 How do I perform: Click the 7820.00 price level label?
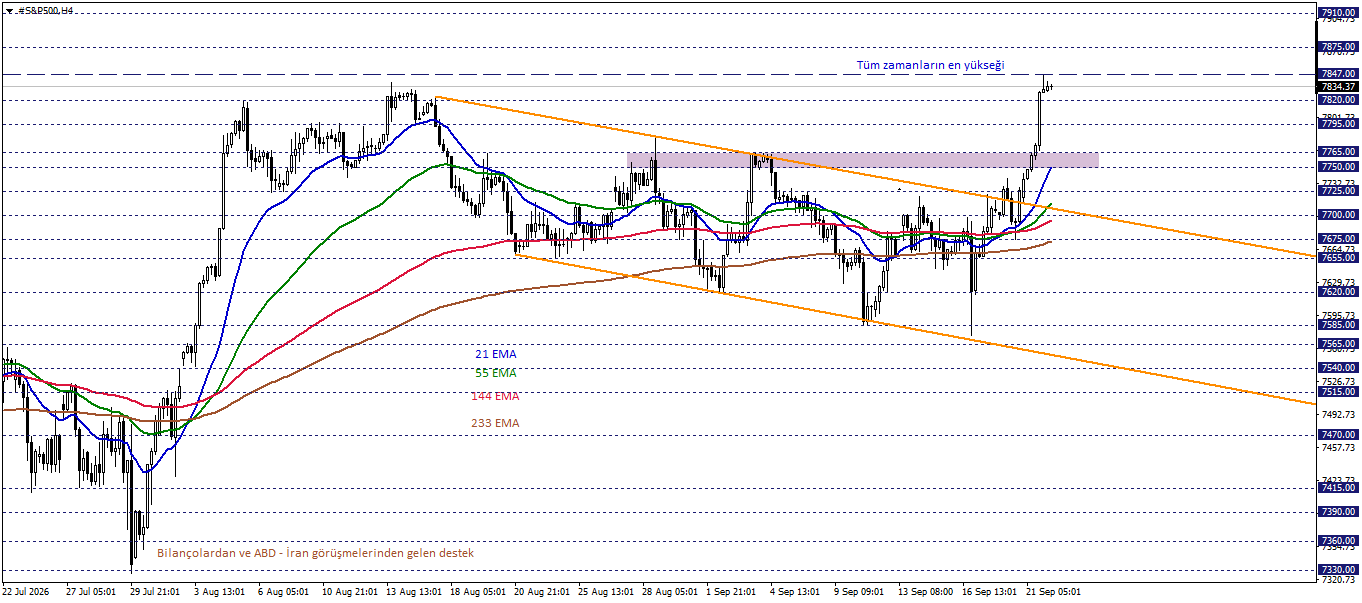(x=1338, y=100)
